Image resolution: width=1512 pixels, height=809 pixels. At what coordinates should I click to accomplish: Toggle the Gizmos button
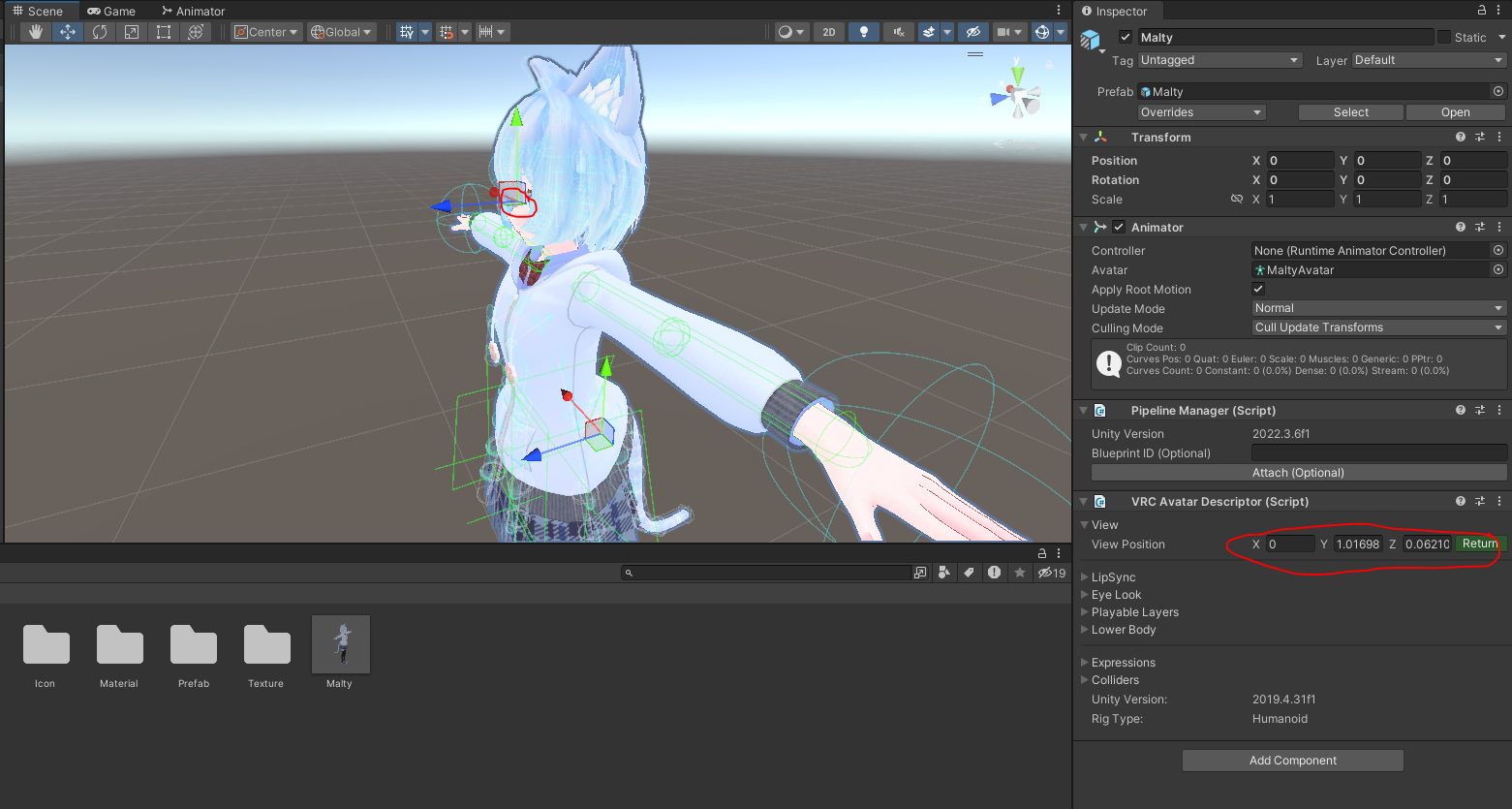pos(1042,32)
